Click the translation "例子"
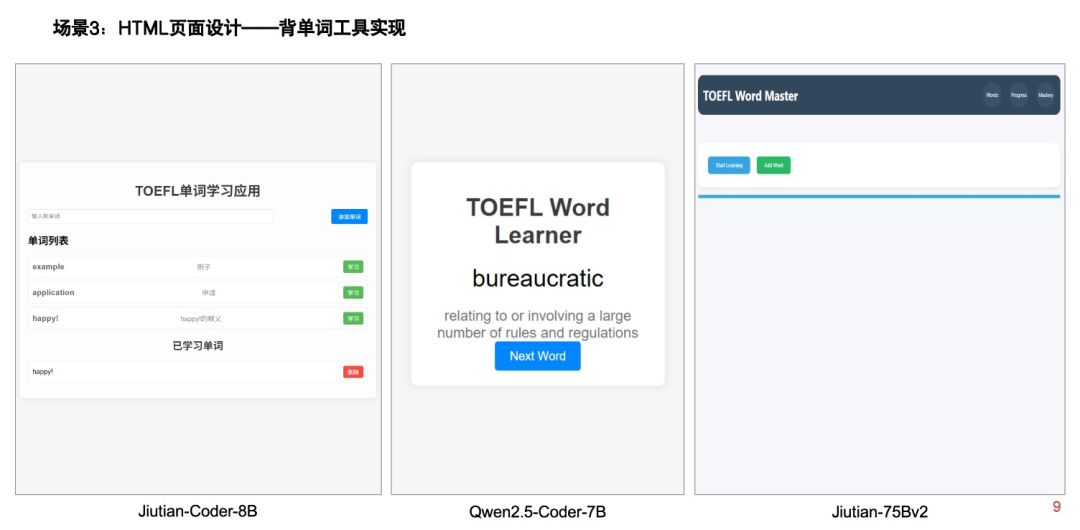 (203, 267)
